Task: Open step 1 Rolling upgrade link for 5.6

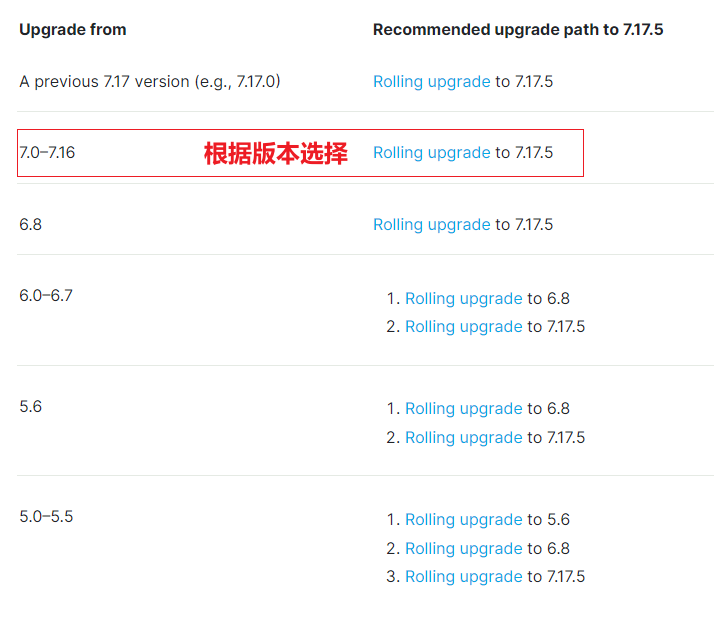Action: pos(463,409)
